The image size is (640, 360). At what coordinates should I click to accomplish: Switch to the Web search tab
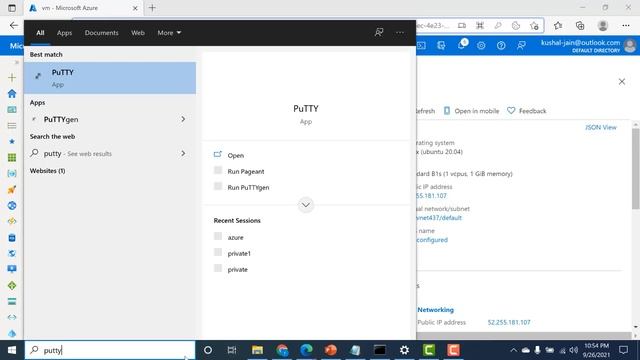138,33
